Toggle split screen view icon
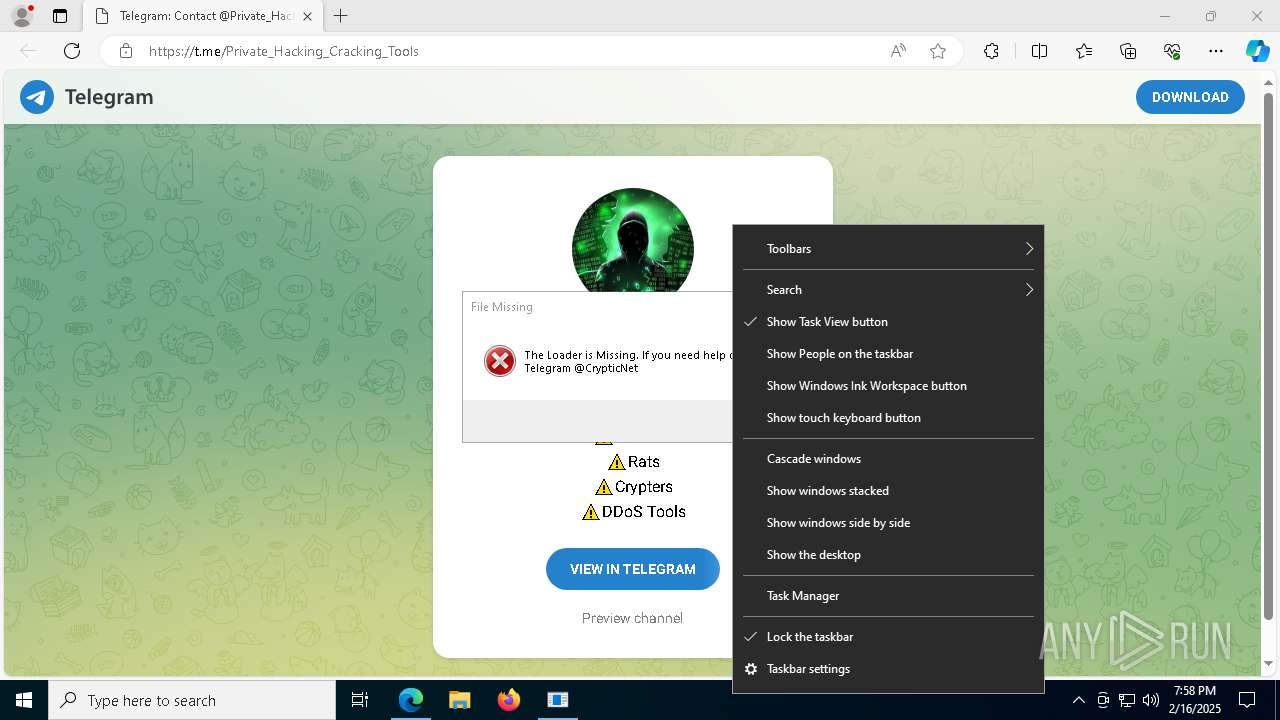 [x=1039, y=51]
